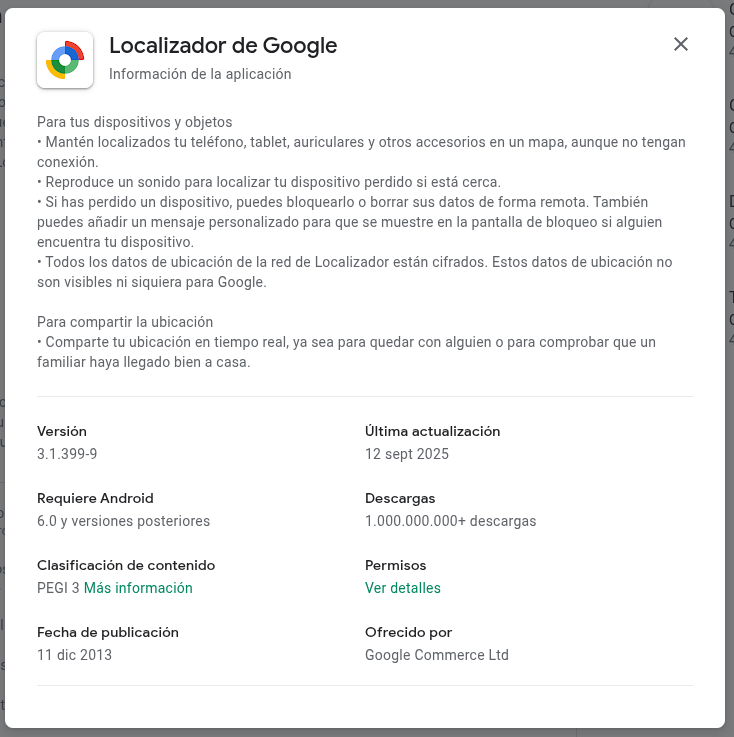Click the Localizador de Google app icon
This screenshot has width=734, height=737.
(65, 60)
